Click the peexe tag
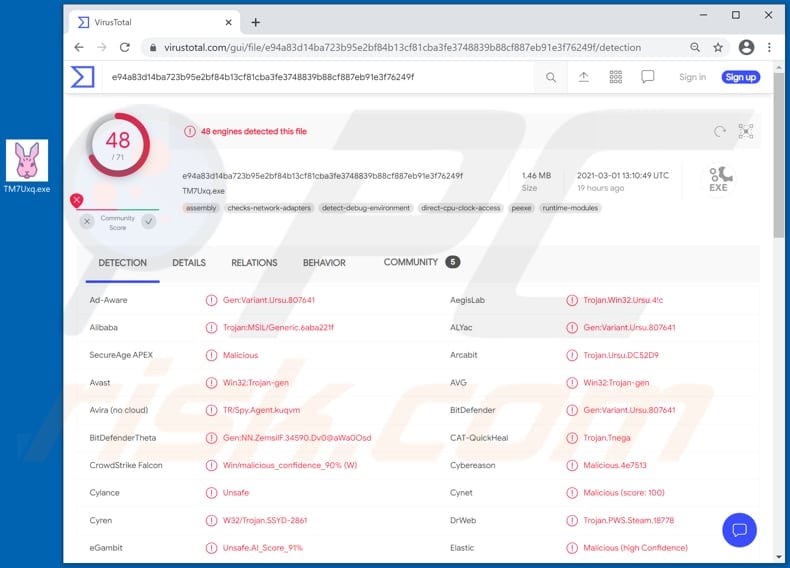This screenshot has height=568, width=790. [521, 208]
